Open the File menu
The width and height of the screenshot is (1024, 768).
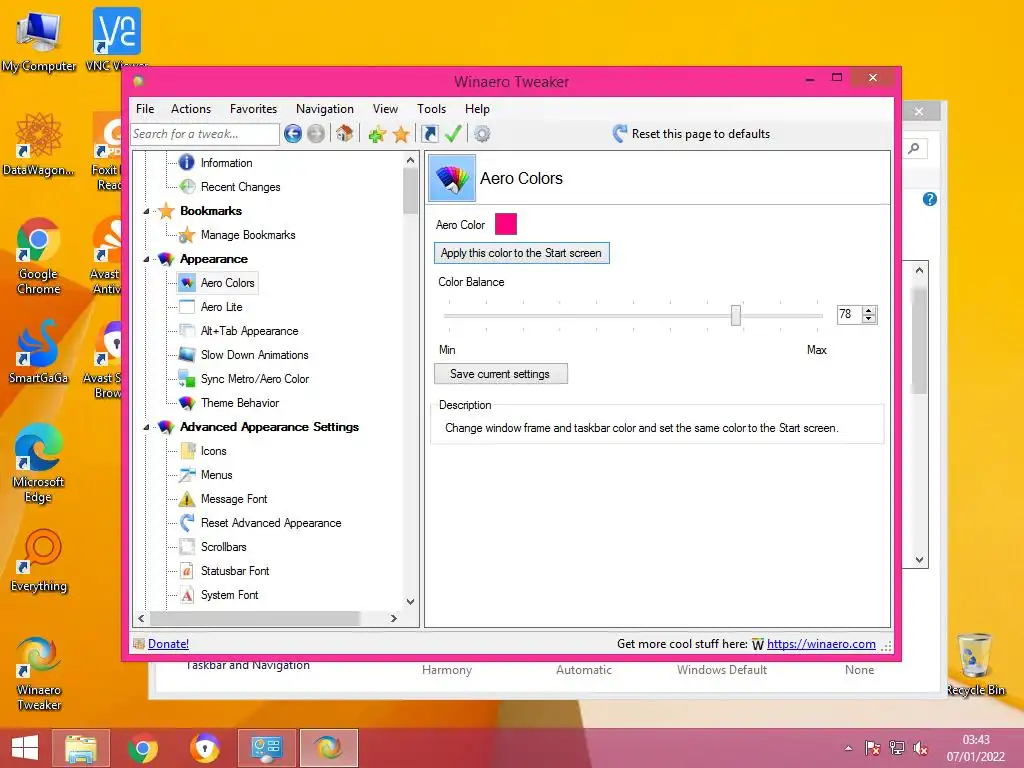[145, 109]
